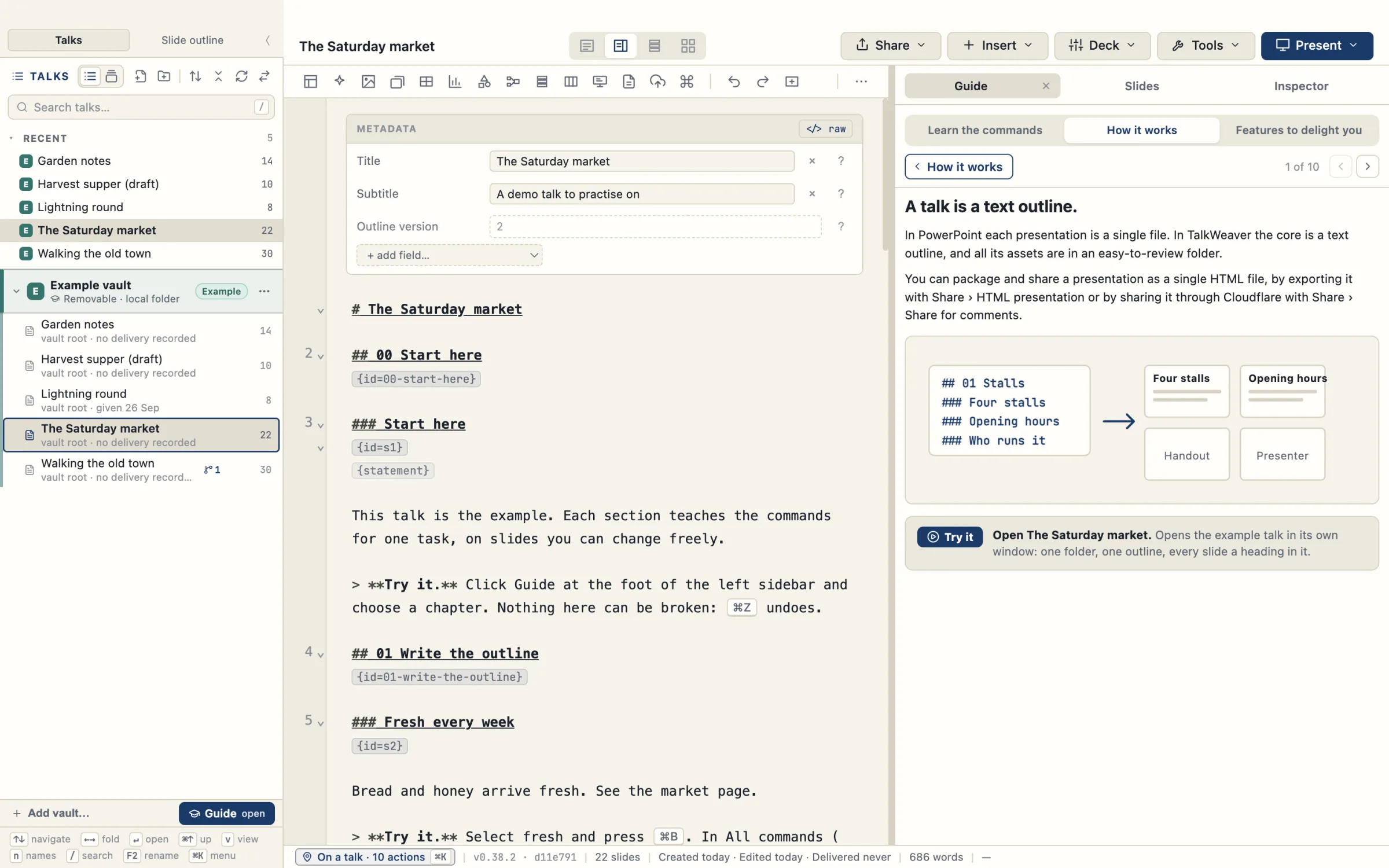
Task: Toggle raw metadata view
Action: [826, 128]
